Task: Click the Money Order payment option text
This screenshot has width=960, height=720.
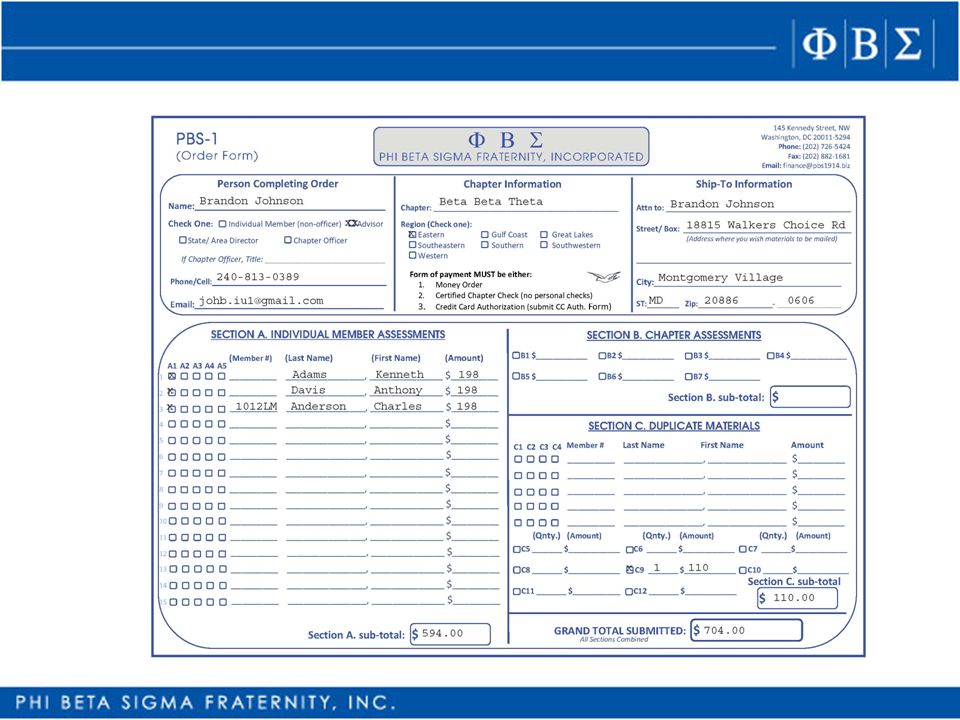Action: tap(459, 285)
